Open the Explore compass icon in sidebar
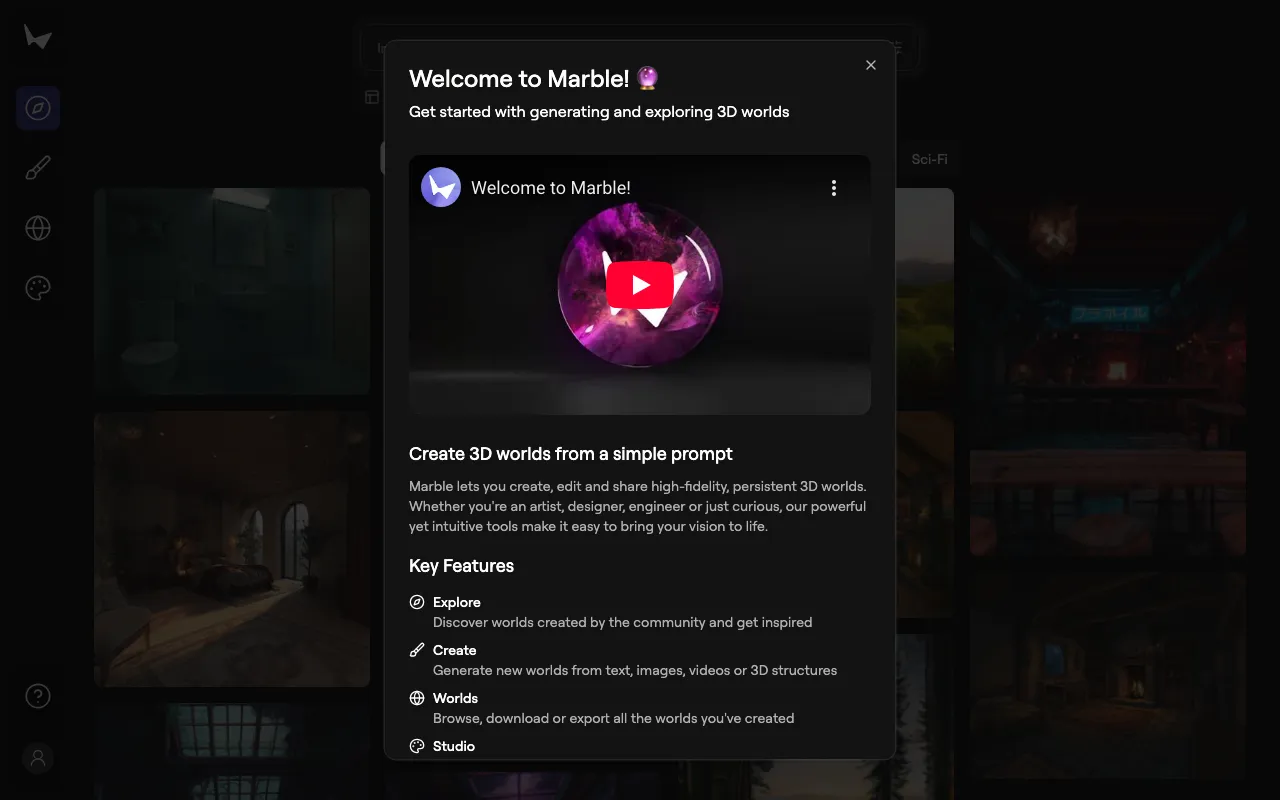This screenshot has height=800, width=1280. (38, 108)
